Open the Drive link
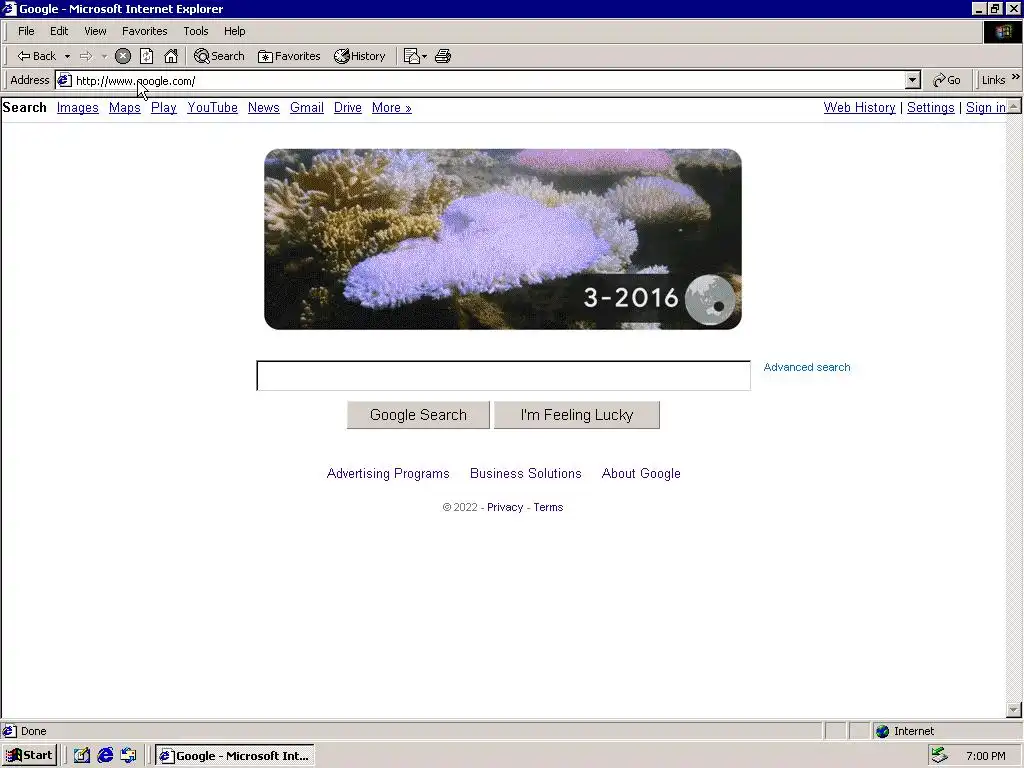This screenshot has height=768, width=1024. tap(347, 108)
